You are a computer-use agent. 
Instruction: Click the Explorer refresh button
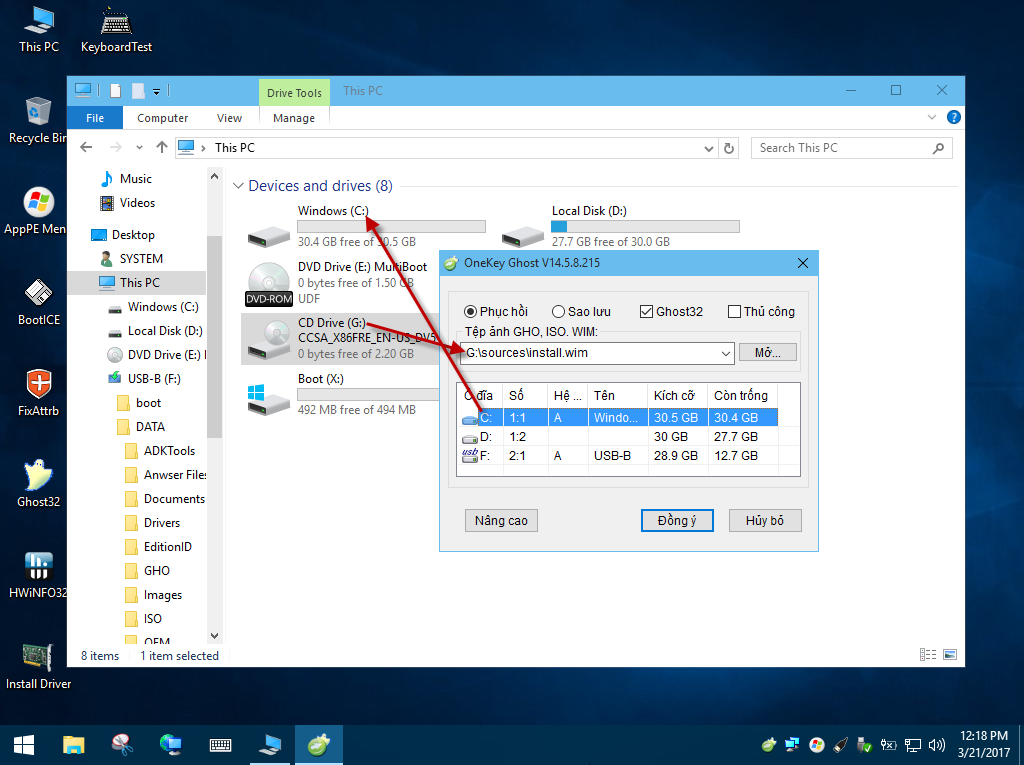pos(729,148)
